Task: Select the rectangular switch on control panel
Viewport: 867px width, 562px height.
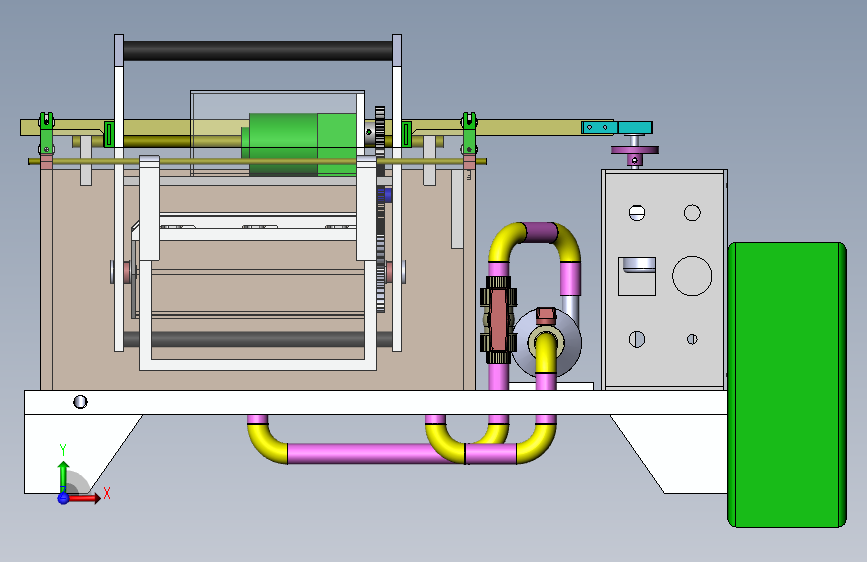Action: click(637, 276)
